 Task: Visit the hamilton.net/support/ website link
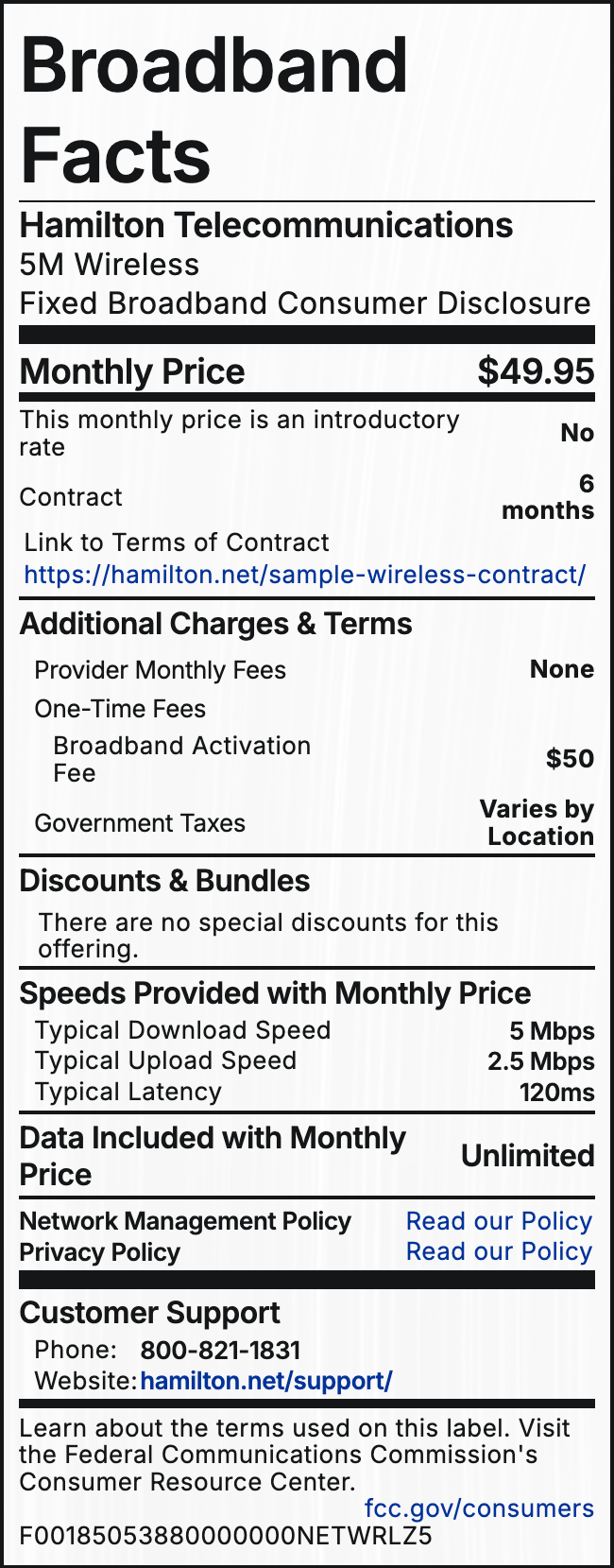click(265, 1381)
